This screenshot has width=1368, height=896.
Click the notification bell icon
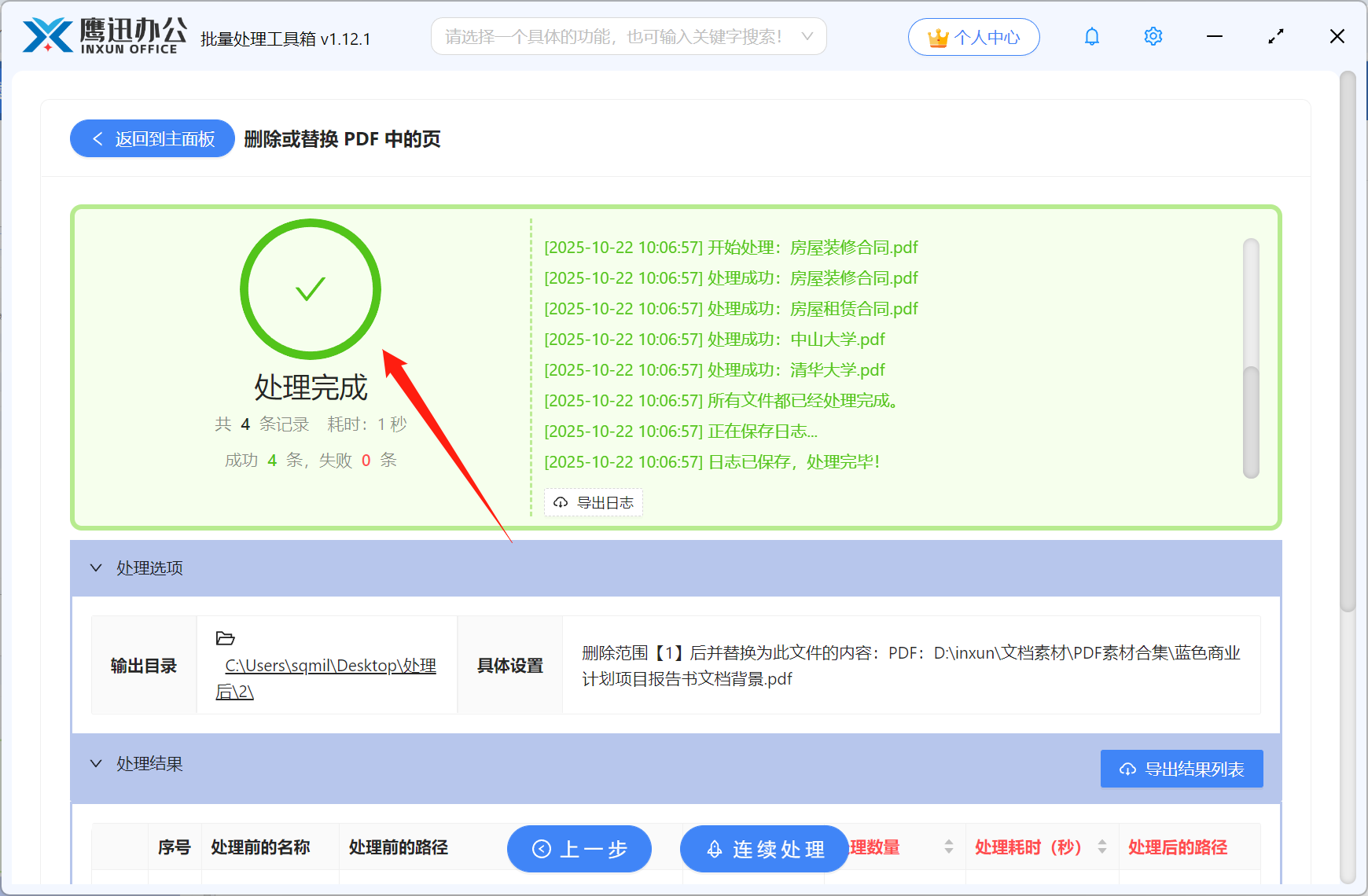tap(1092, 37)
